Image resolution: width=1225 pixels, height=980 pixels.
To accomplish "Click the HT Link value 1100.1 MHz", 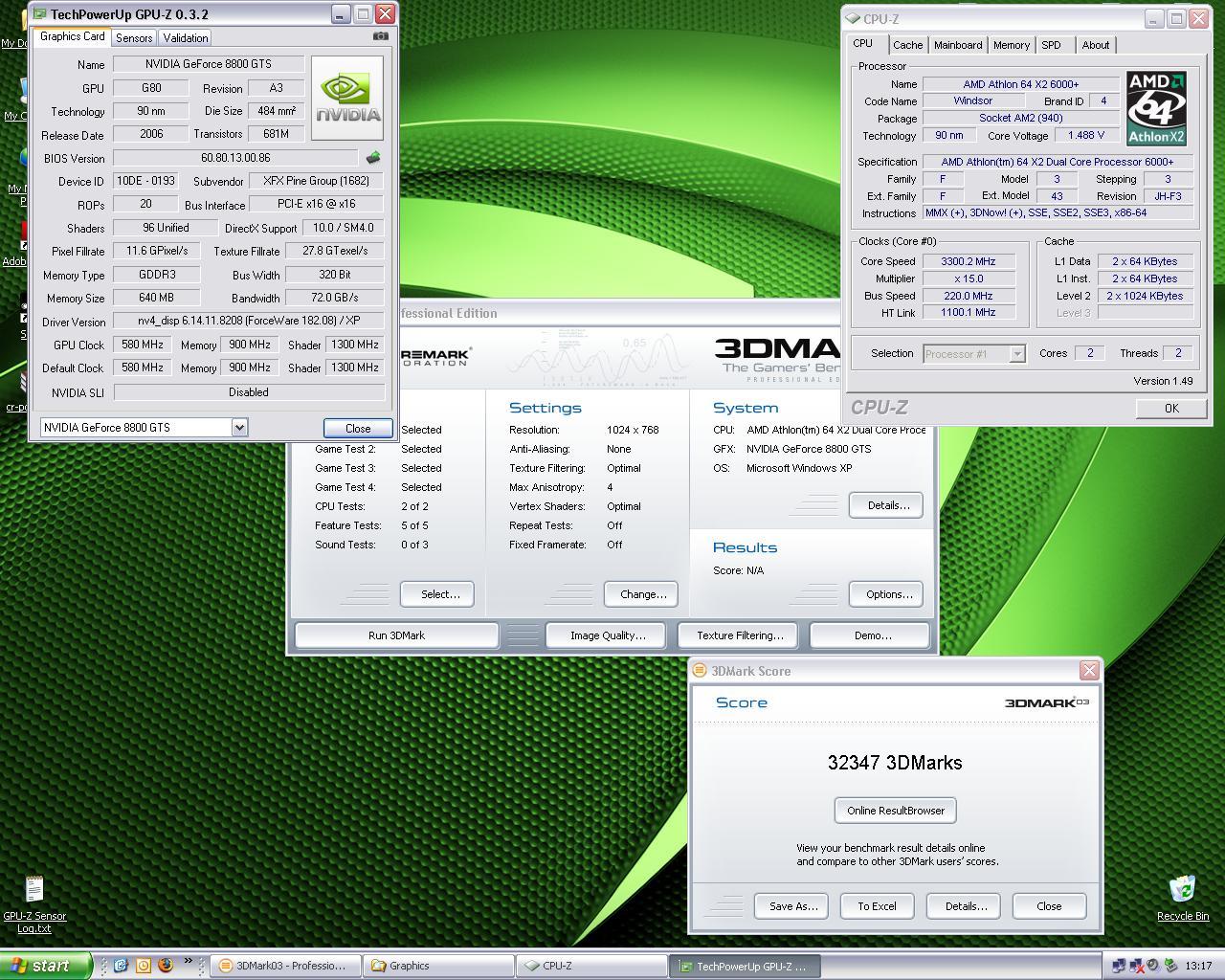I will coord(968,313).
